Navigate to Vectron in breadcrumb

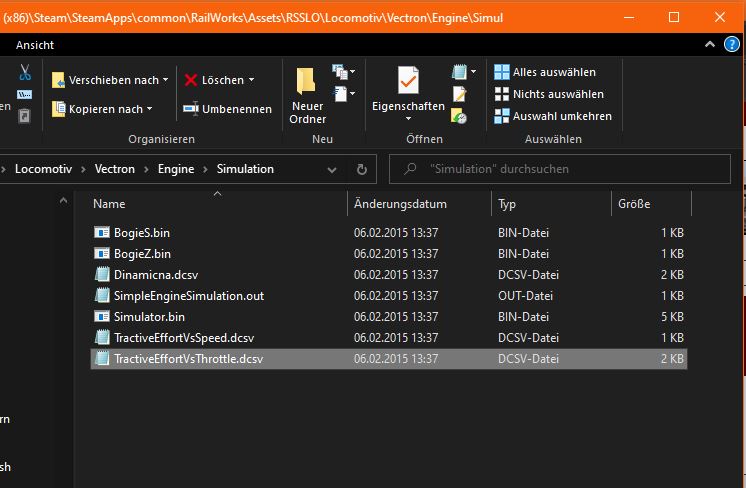point(115,169)
